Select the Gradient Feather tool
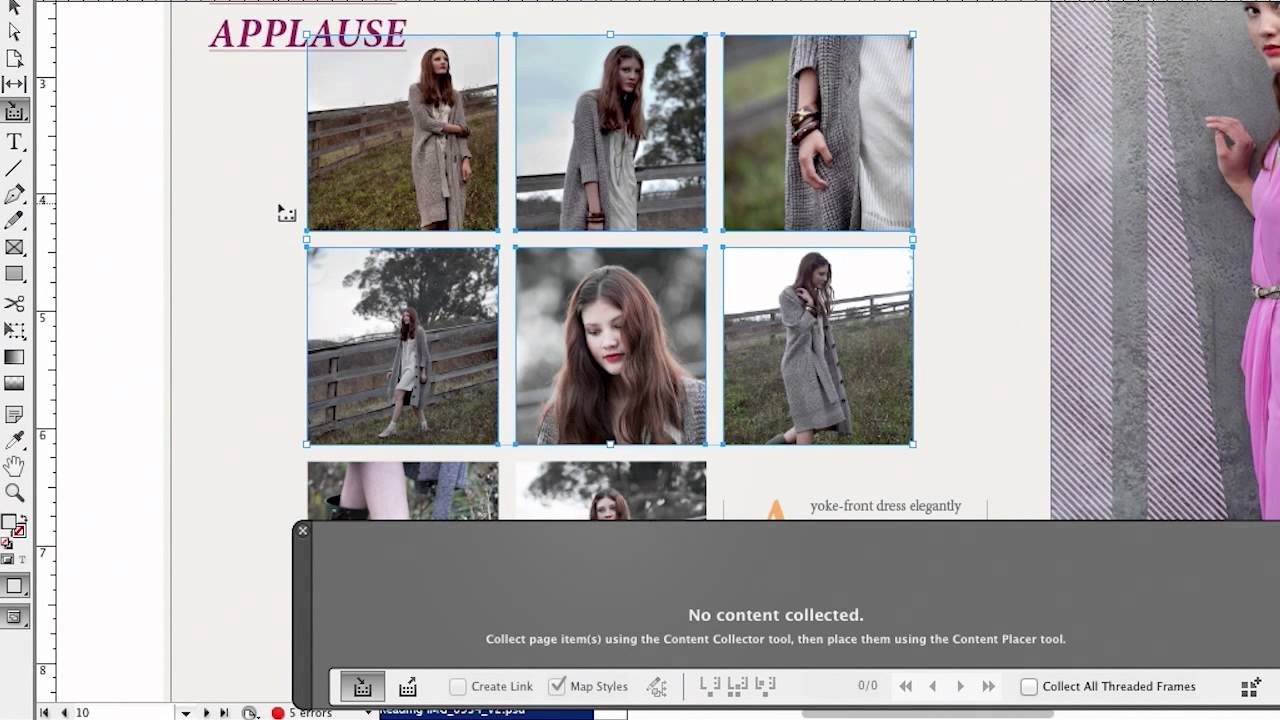Image resolution: width=1280 pixels, height=720 pixels. pos(14,383)
